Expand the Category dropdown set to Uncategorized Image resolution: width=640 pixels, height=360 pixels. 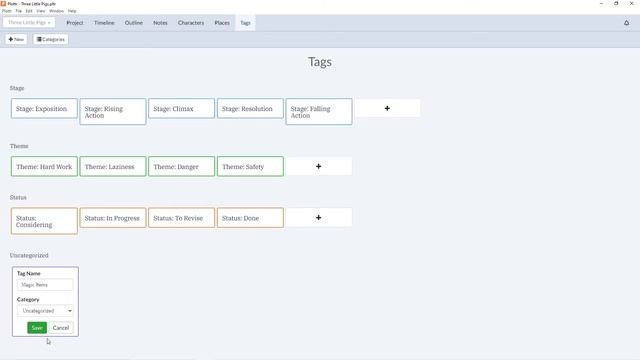coord(45,311)
